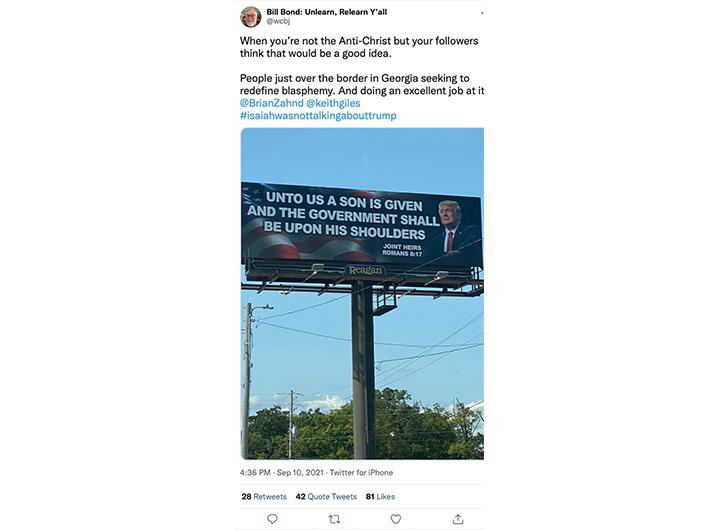The width and height of the screenshot is (720, 530).
Task: Click the 4:36 PM Sep 10, 2021 timestamp
Action: coord(281,473)
